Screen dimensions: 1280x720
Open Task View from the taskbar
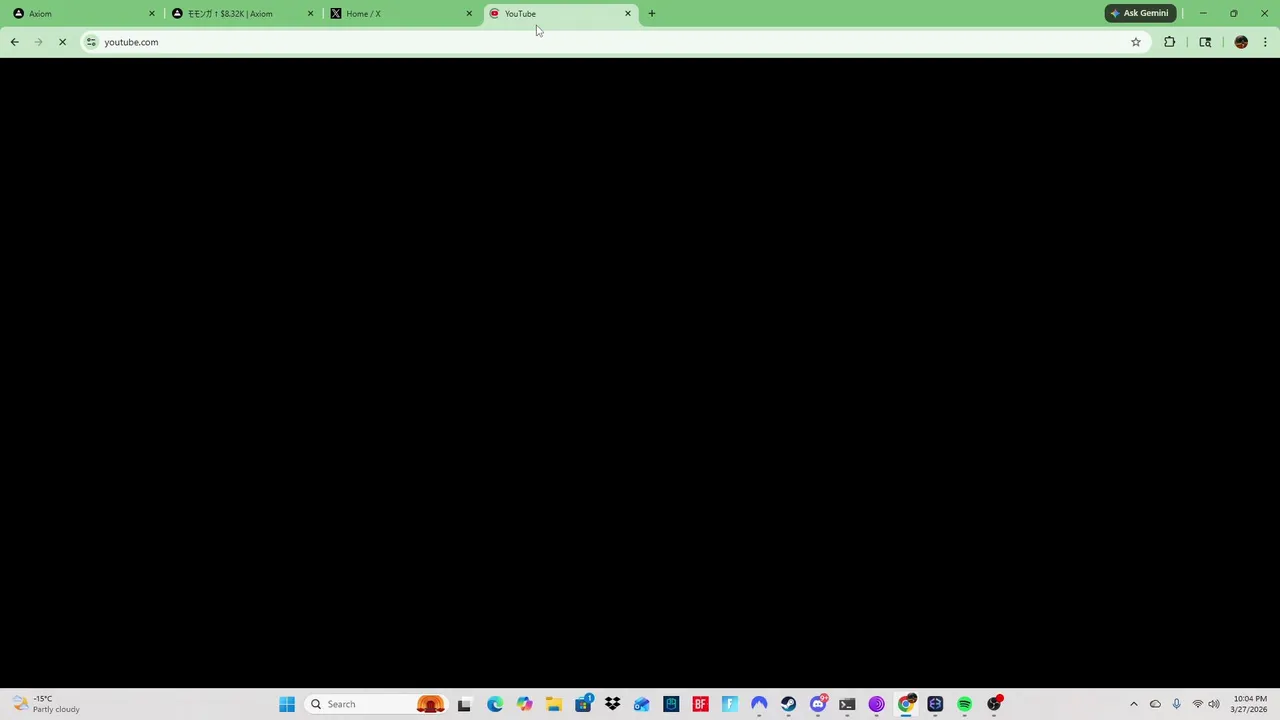(x=464, y=704)
